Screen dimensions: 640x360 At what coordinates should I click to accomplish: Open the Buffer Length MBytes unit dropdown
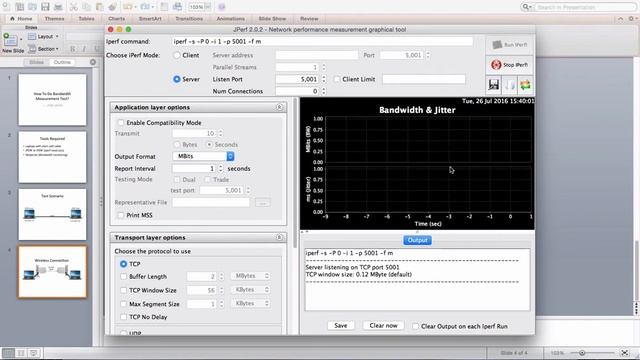[251, 276]
